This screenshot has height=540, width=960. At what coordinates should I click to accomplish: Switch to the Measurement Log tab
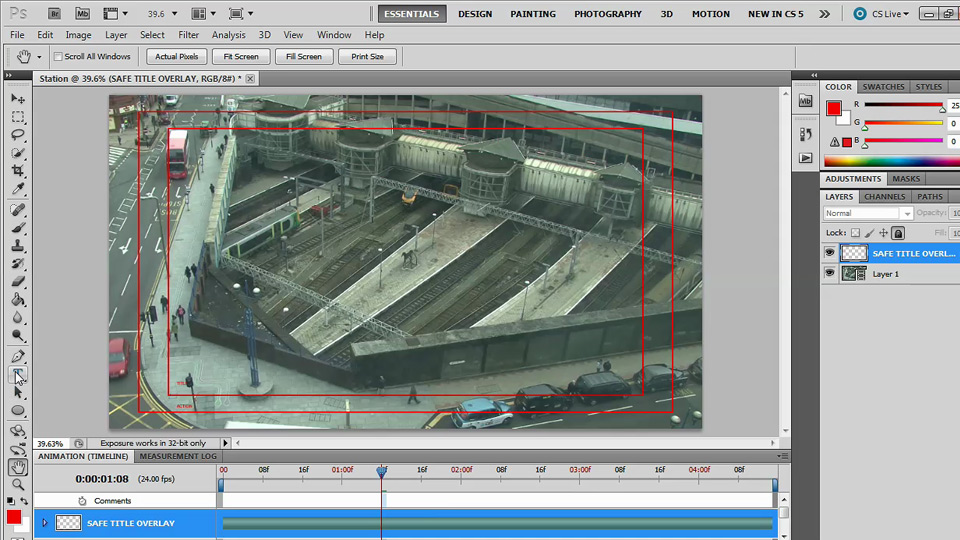pos(178,456)
